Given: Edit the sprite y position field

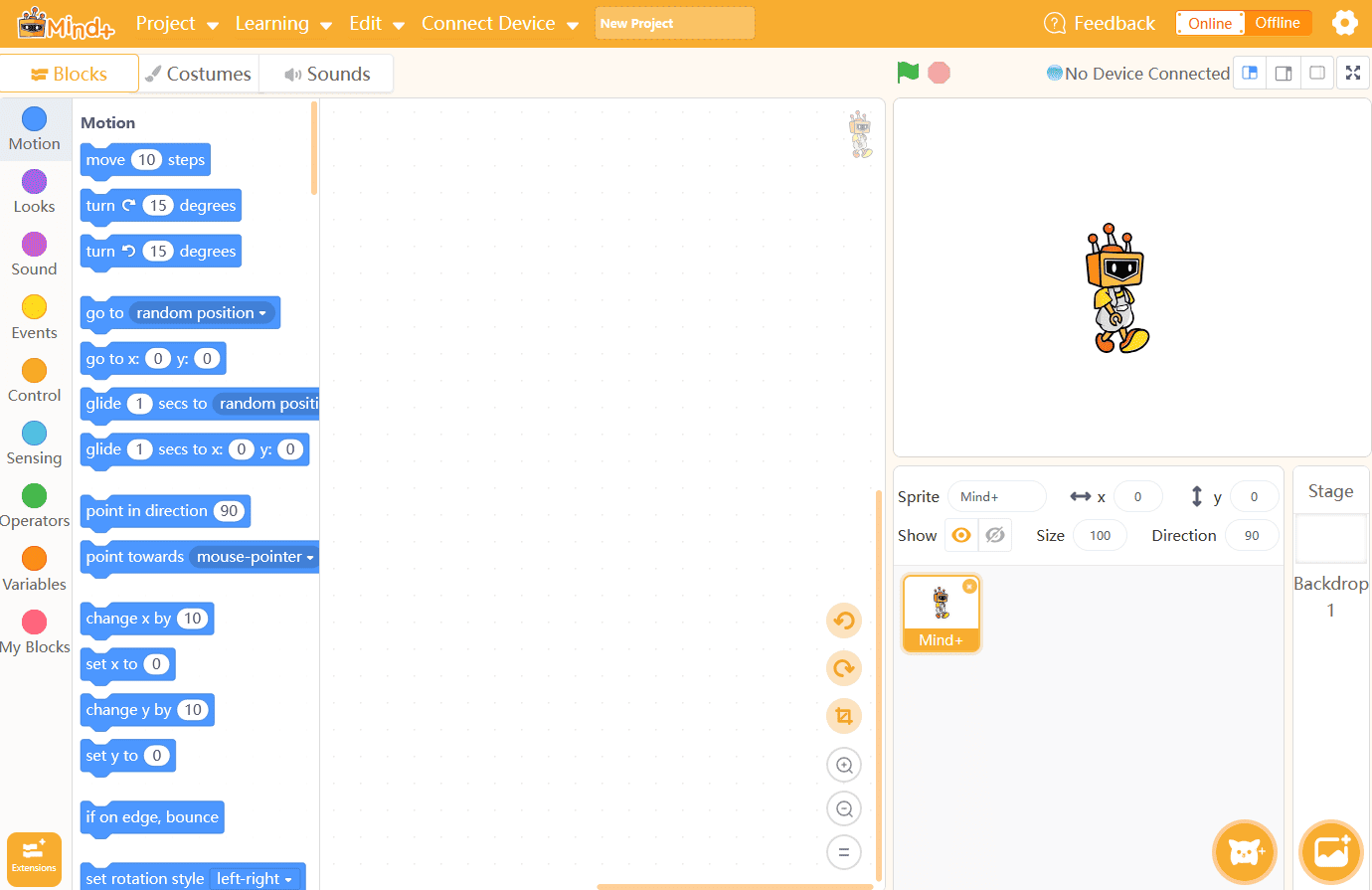Looking at the screenshot, I should point(1255,496).
